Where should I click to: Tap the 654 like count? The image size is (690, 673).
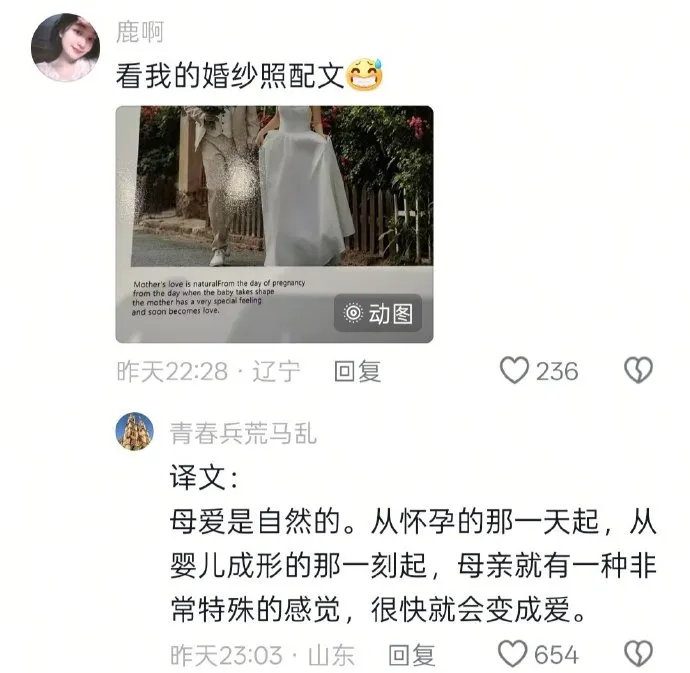(557, 655)
